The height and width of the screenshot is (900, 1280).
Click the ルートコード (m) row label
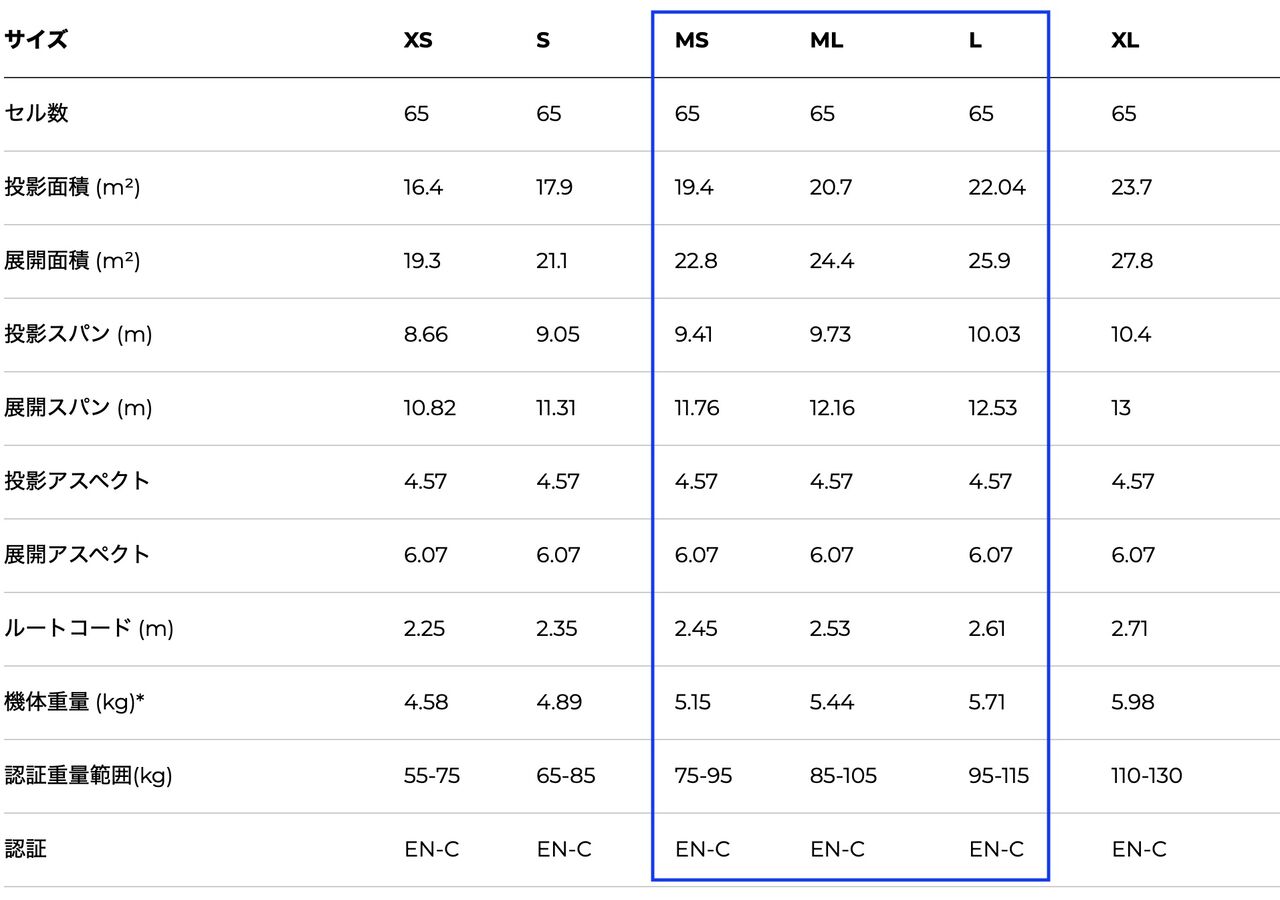tap(89, 629)
